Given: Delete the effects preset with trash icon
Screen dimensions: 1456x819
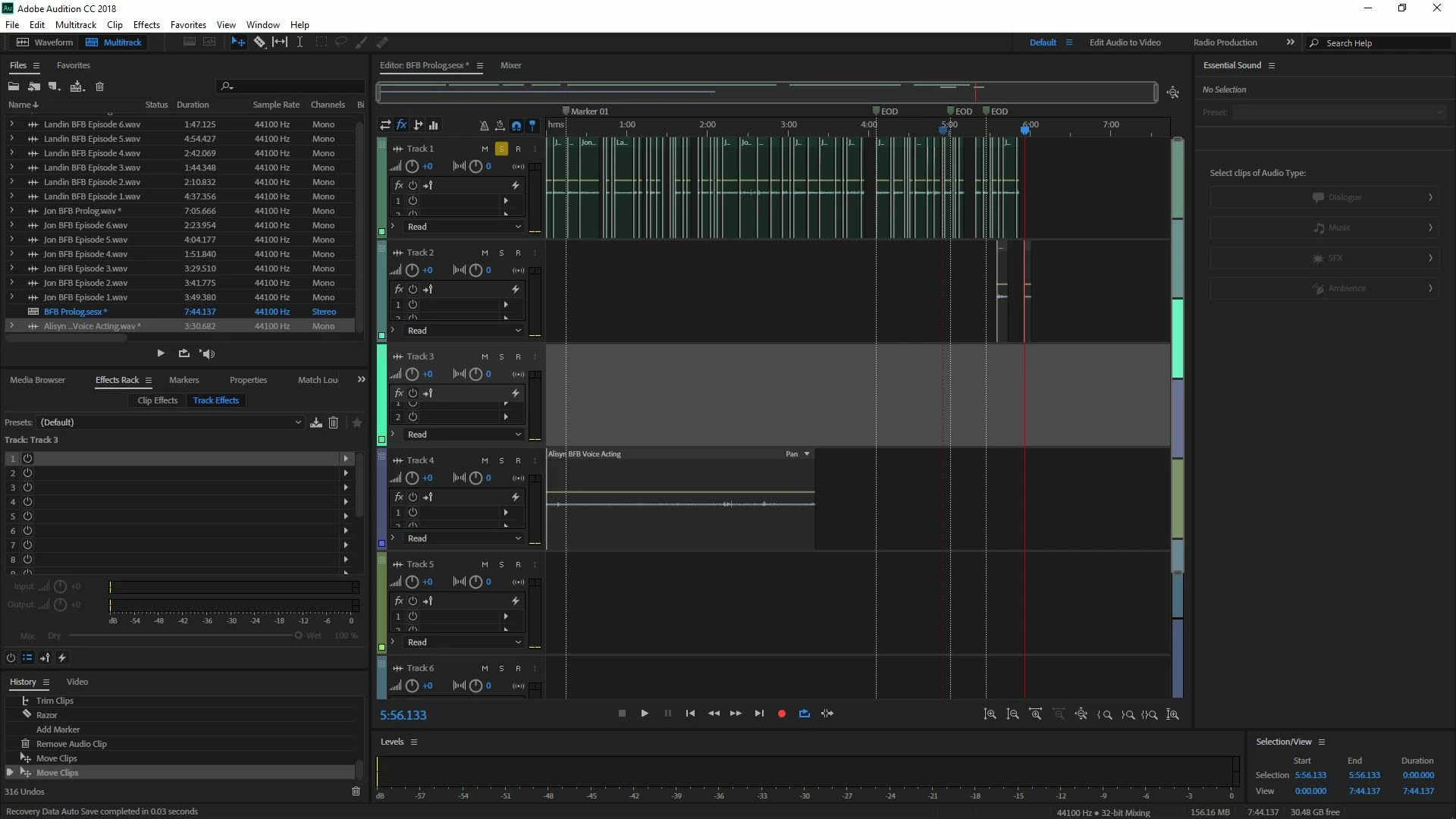Looking at the screenshot, I should (x=333, y=422).
